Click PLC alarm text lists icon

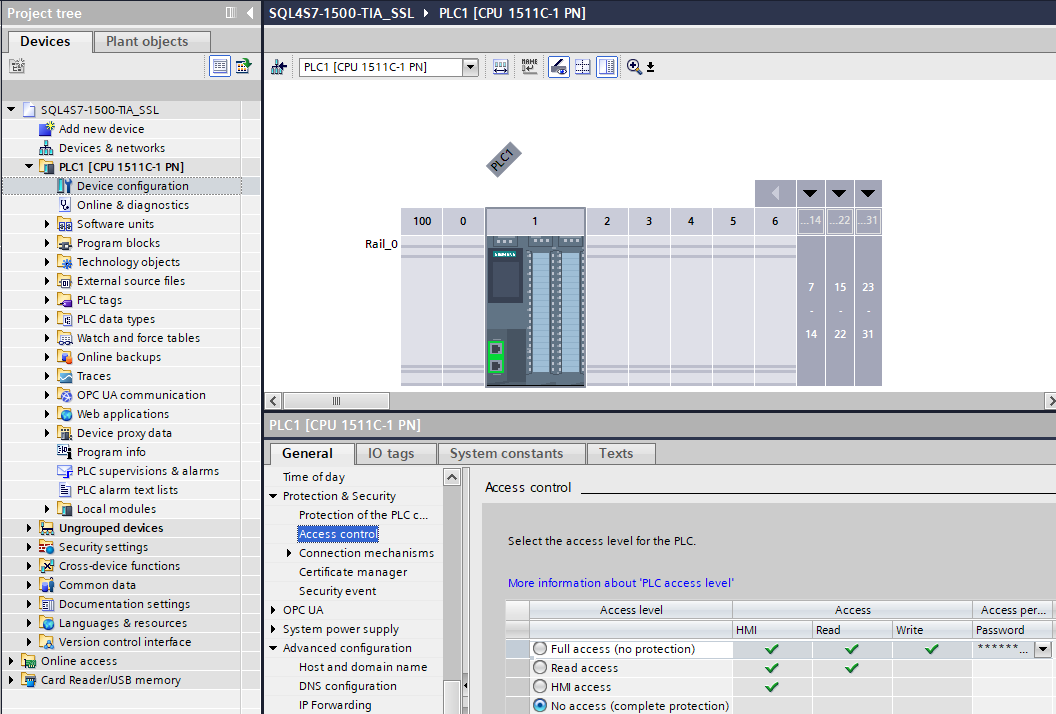coord(65,490)
